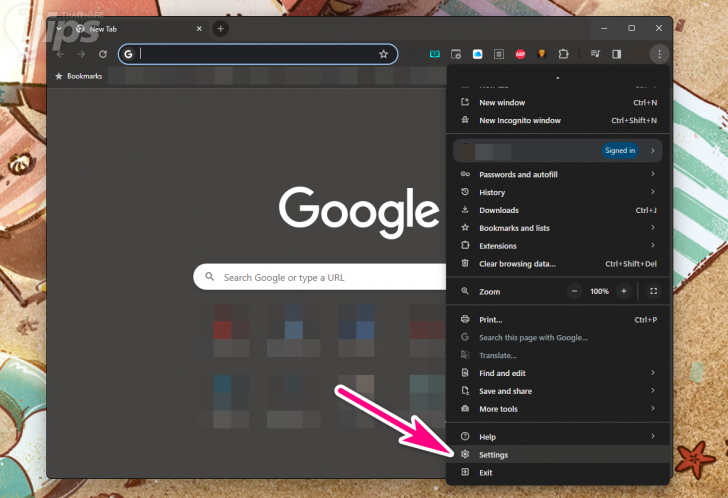Screen dimensions: 728x498
Task: Click the Signed in badge
Action: tap(620, 150)
